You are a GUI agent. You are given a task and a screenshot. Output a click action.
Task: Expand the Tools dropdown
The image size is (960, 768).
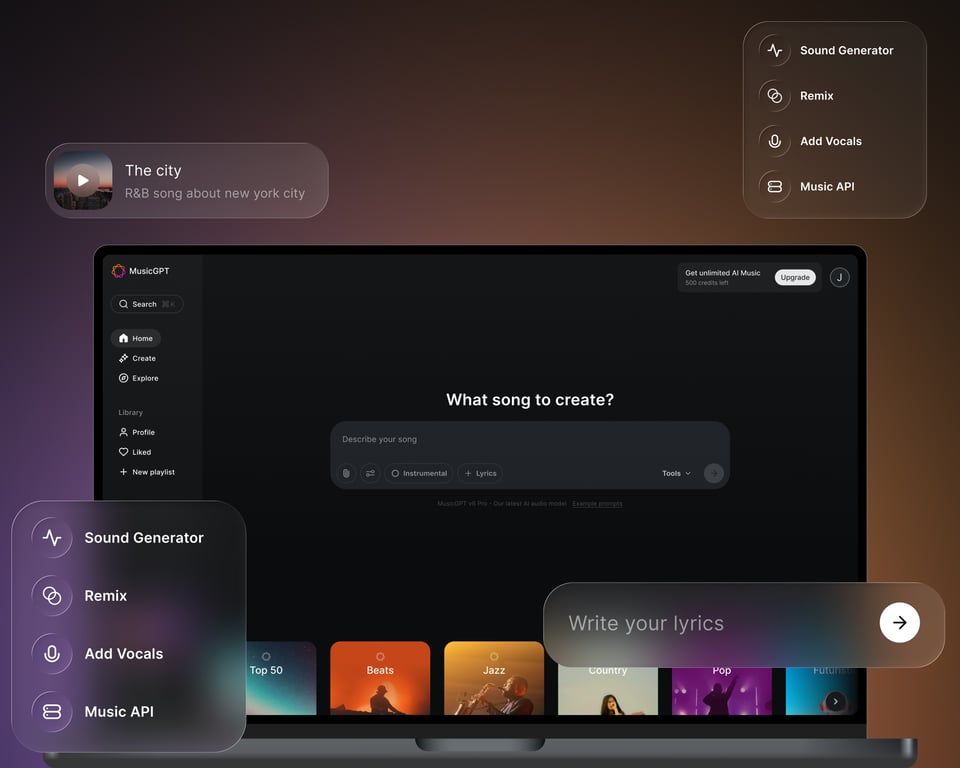coord(675,473)
